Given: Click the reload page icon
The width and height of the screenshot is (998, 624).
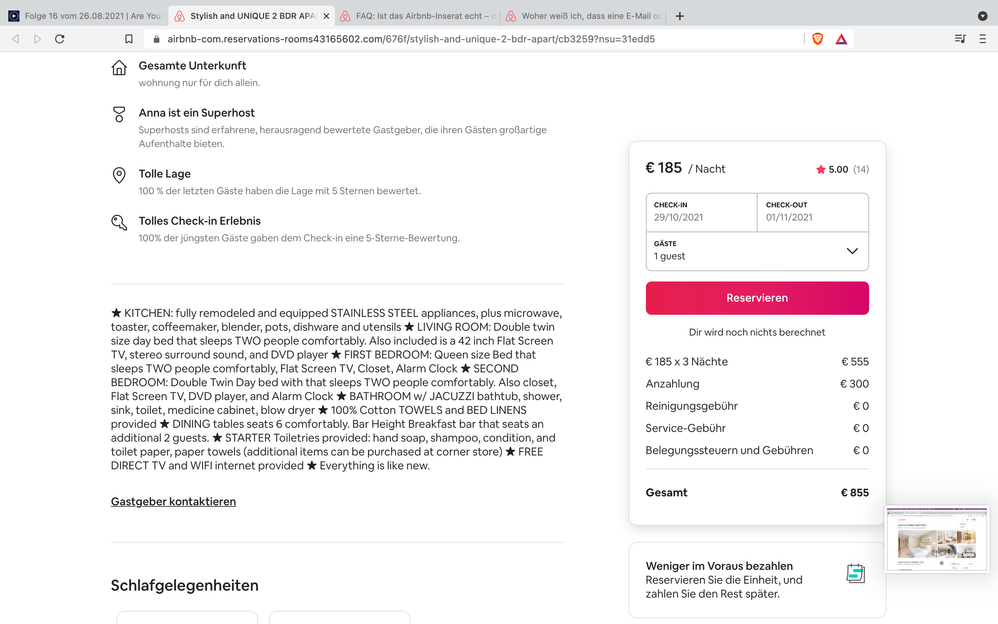Looking at the screenshot, I should point(60,38).
